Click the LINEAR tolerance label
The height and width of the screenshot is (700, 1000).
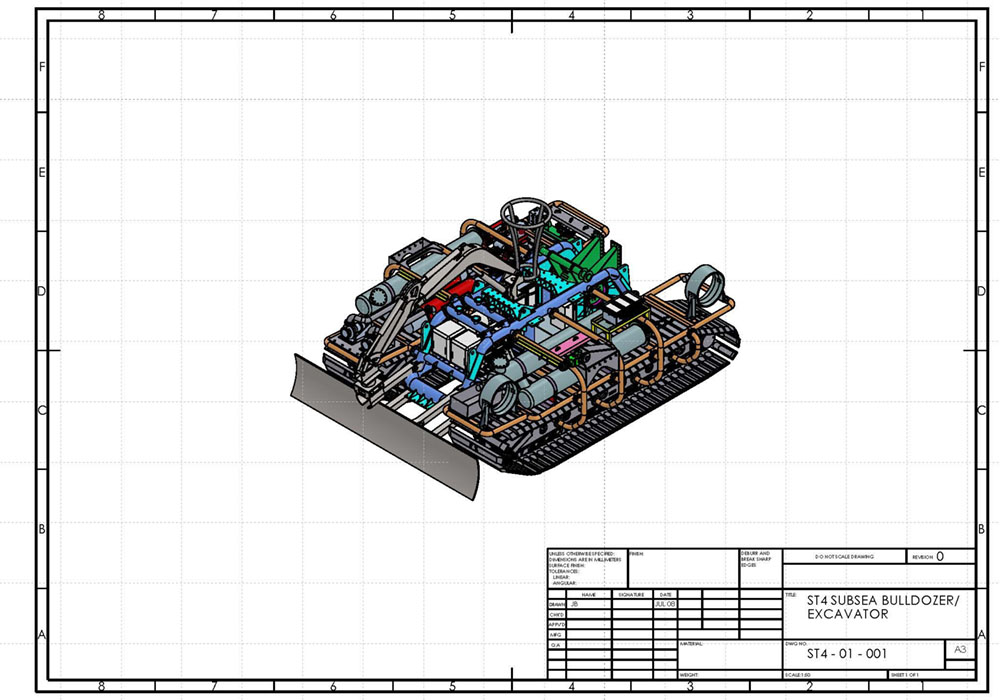[561, 577]
